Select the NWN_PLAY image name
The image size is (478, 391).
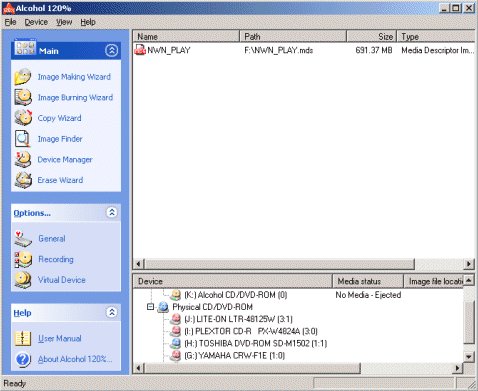point(169,50)
